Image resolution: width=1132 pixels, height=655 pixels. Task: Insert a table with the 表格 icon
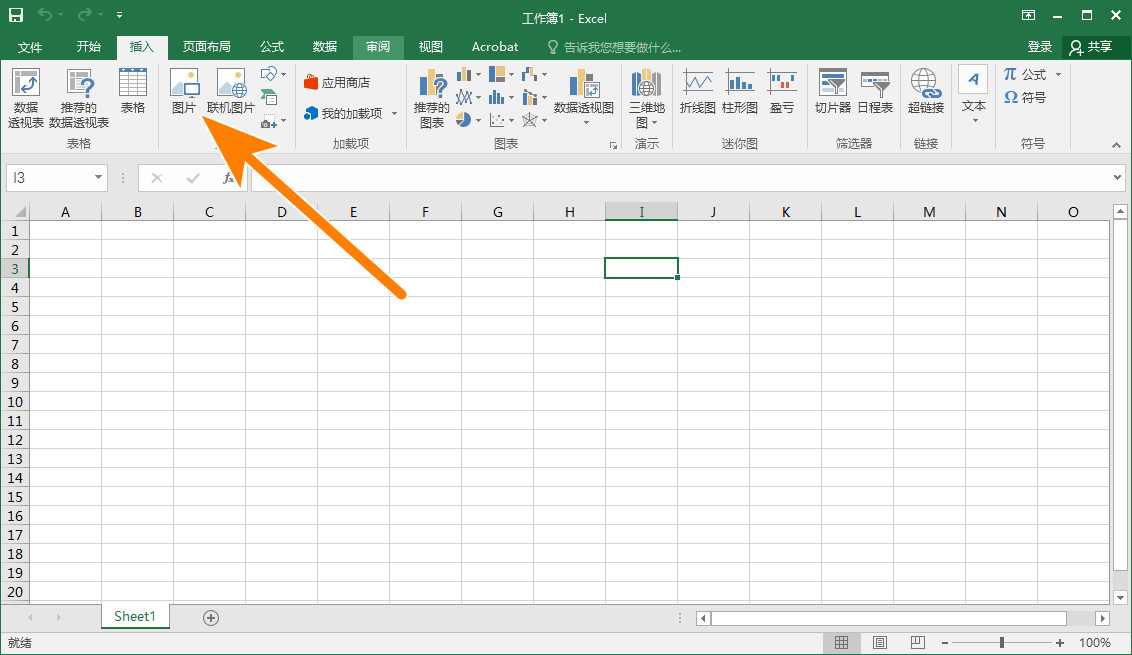pyautogui.click(x=133, y=91)
